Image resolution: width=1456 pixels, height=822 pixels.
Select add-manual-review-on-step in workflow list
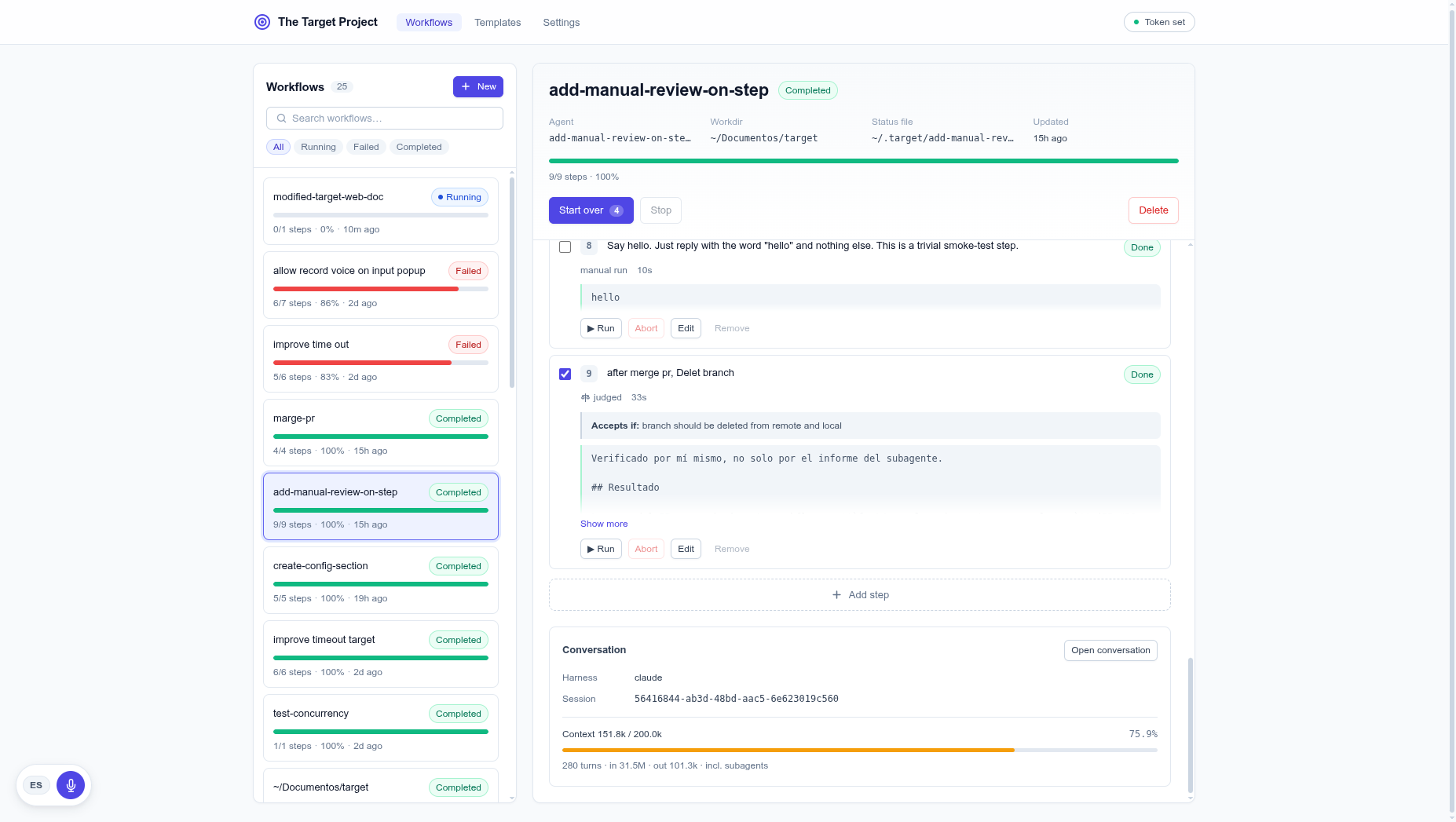[x=381, y=506]
